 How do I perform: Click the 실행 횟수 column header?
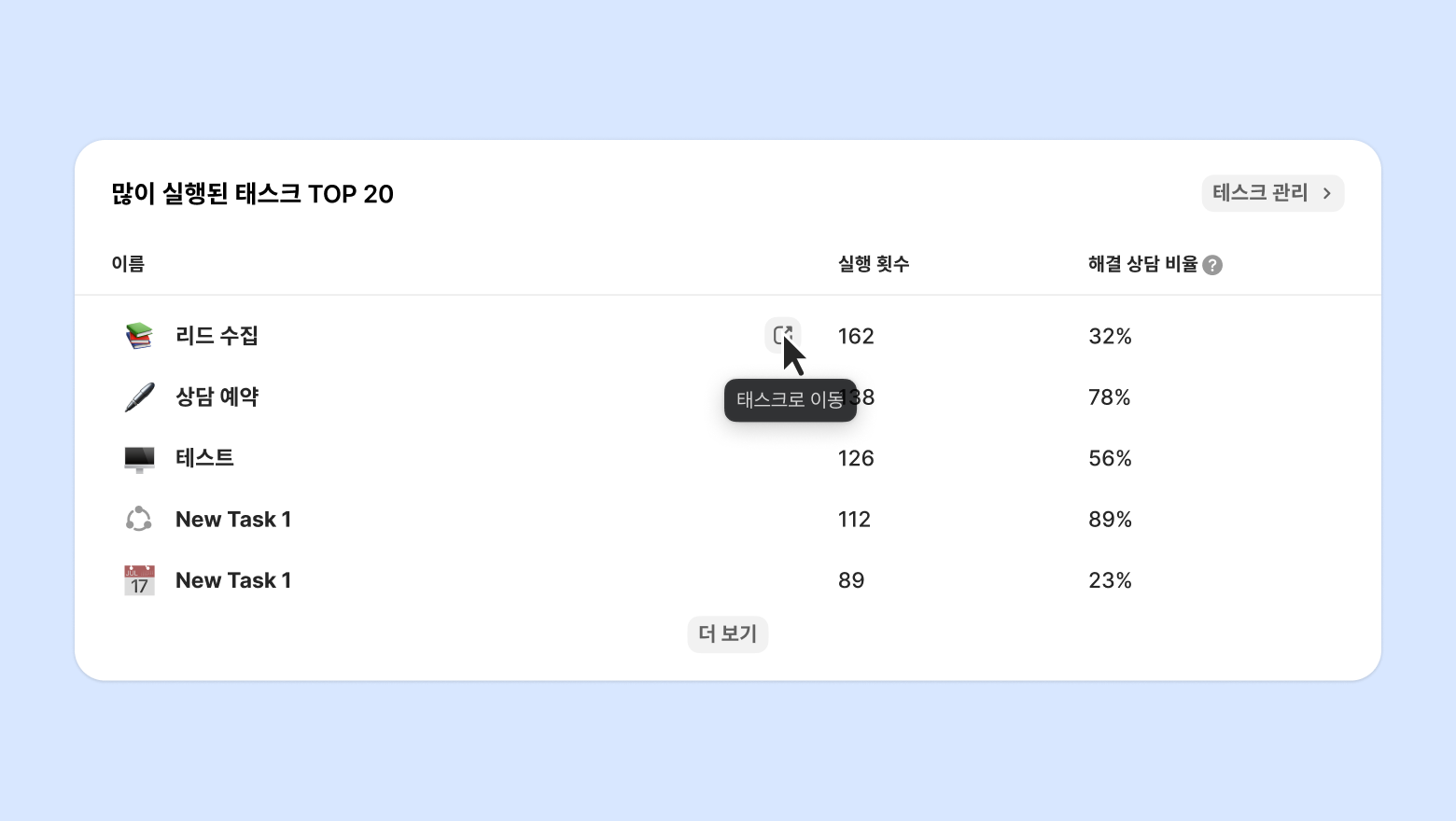click(873, 264)
